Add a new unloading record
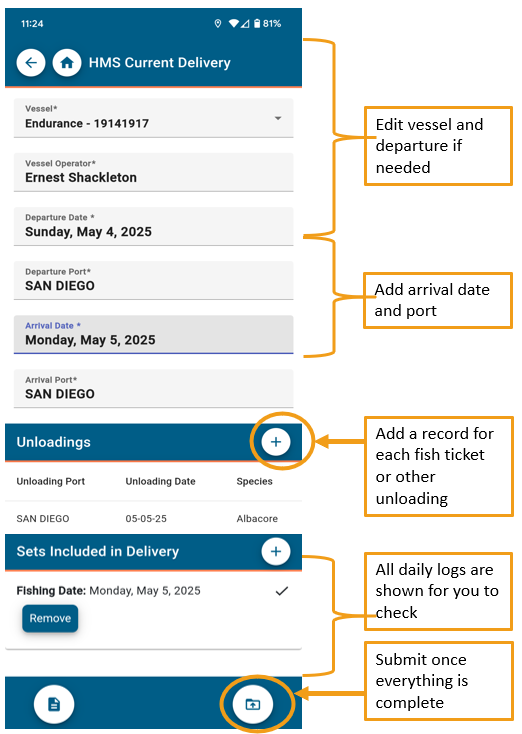 (276, 441)
